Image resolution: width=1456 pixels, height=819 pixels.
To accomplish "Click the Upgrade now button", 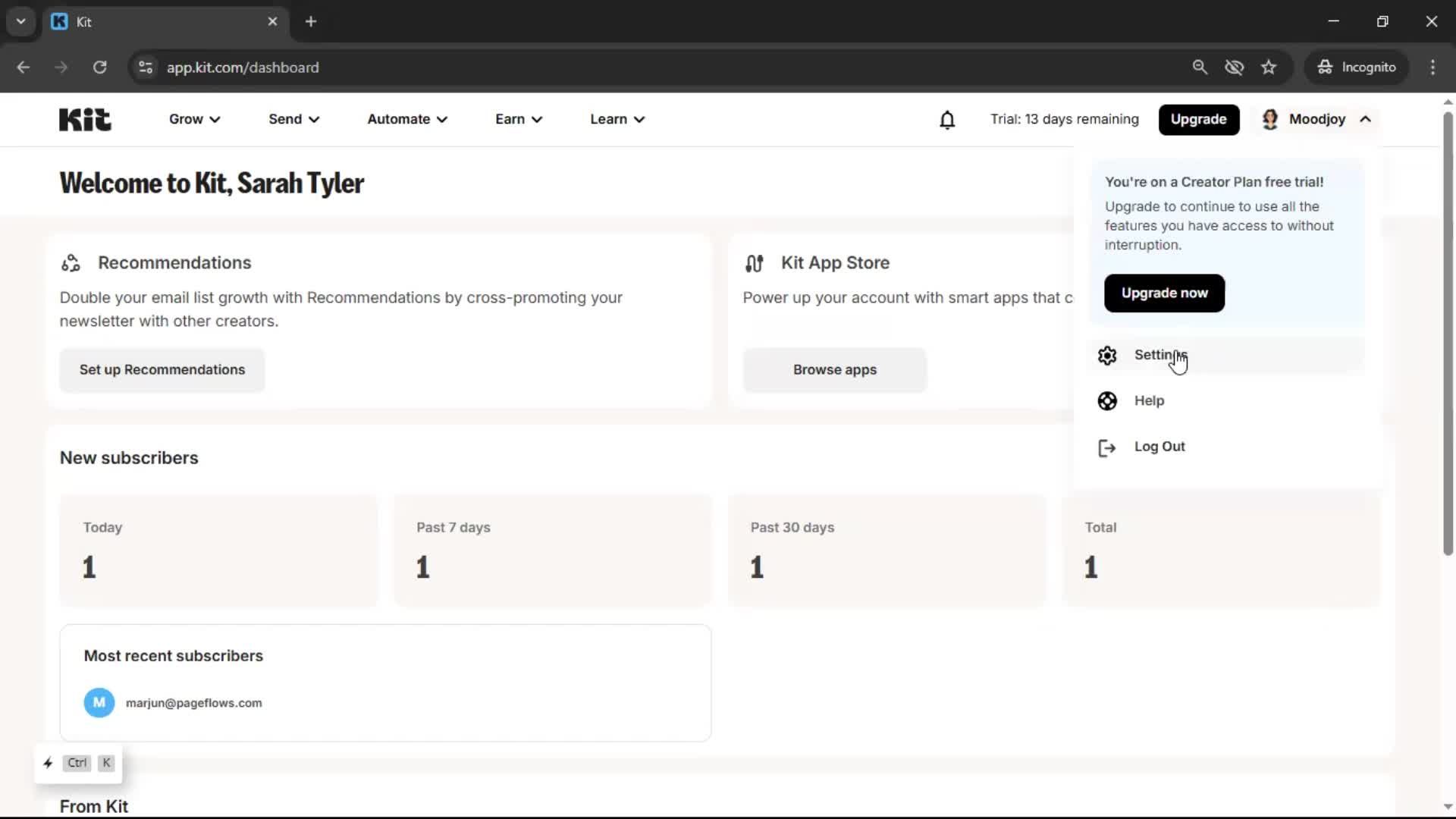I will click(1164, 293).
